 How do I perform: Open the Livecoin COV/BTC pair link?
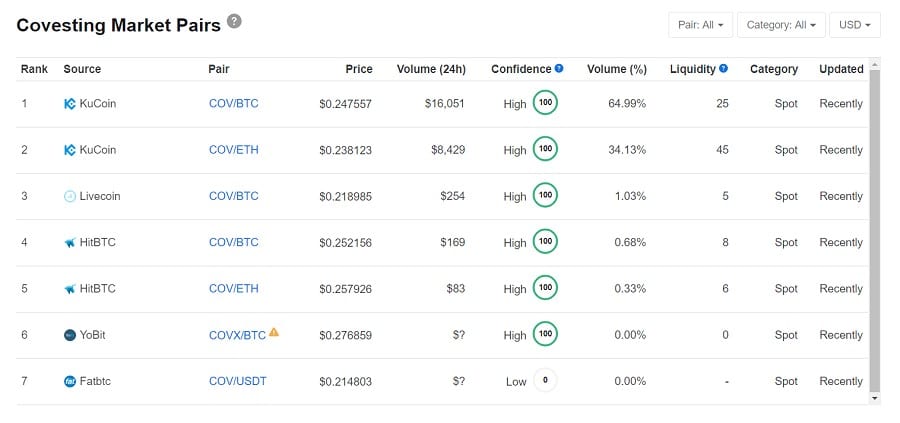(x=233, y=196)
